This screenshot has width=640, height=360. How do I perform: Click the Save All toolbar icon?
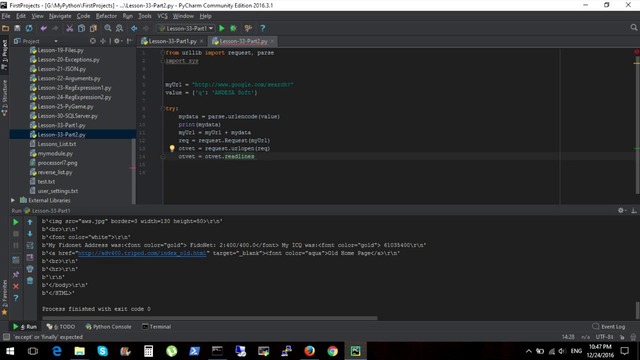[17, 28]
